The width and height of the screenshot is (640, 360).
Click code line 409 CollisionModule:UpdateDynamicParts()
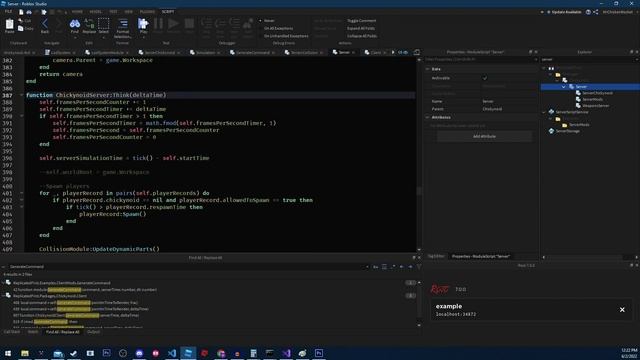99,249
